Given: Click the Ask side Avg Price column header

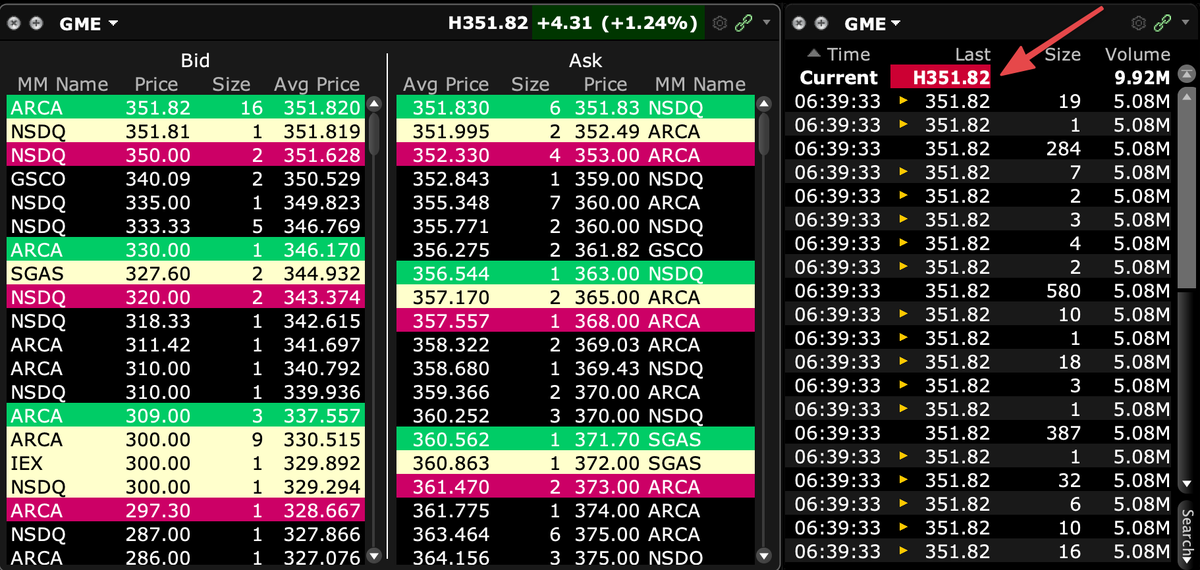Looking at the screenshot, I should 447,84.
